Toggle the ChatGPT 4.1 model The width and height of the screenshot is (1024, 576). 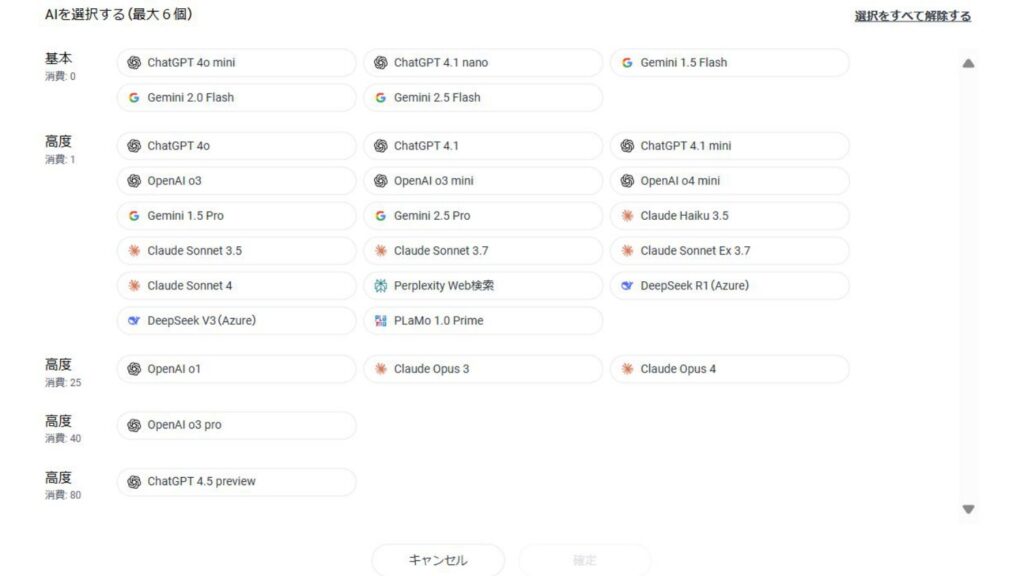(483, 146)
